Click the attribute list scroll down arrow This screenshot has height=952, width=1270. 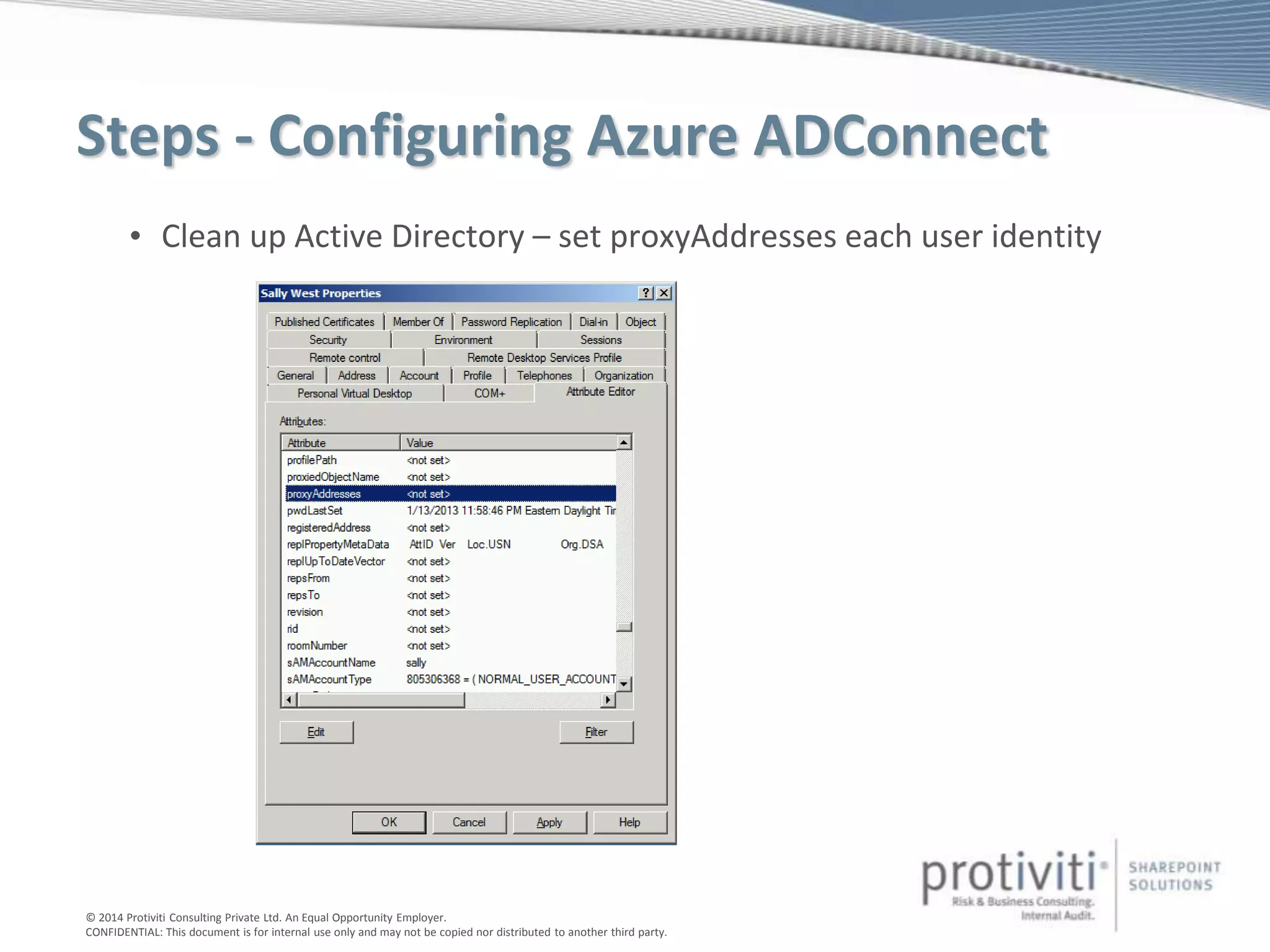pyautogui.click(x=624, y=684)
